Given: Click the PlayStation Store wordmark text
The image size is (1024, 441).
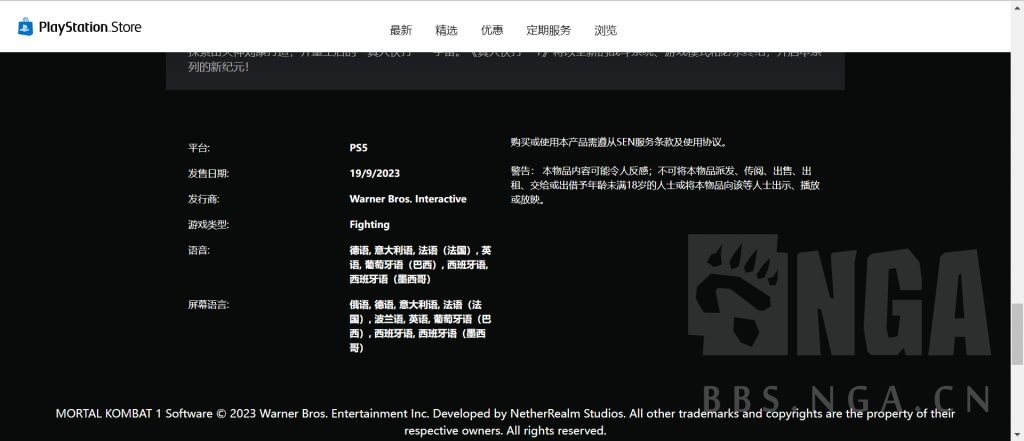Looking at the screenshot, I should click(90, 28).
